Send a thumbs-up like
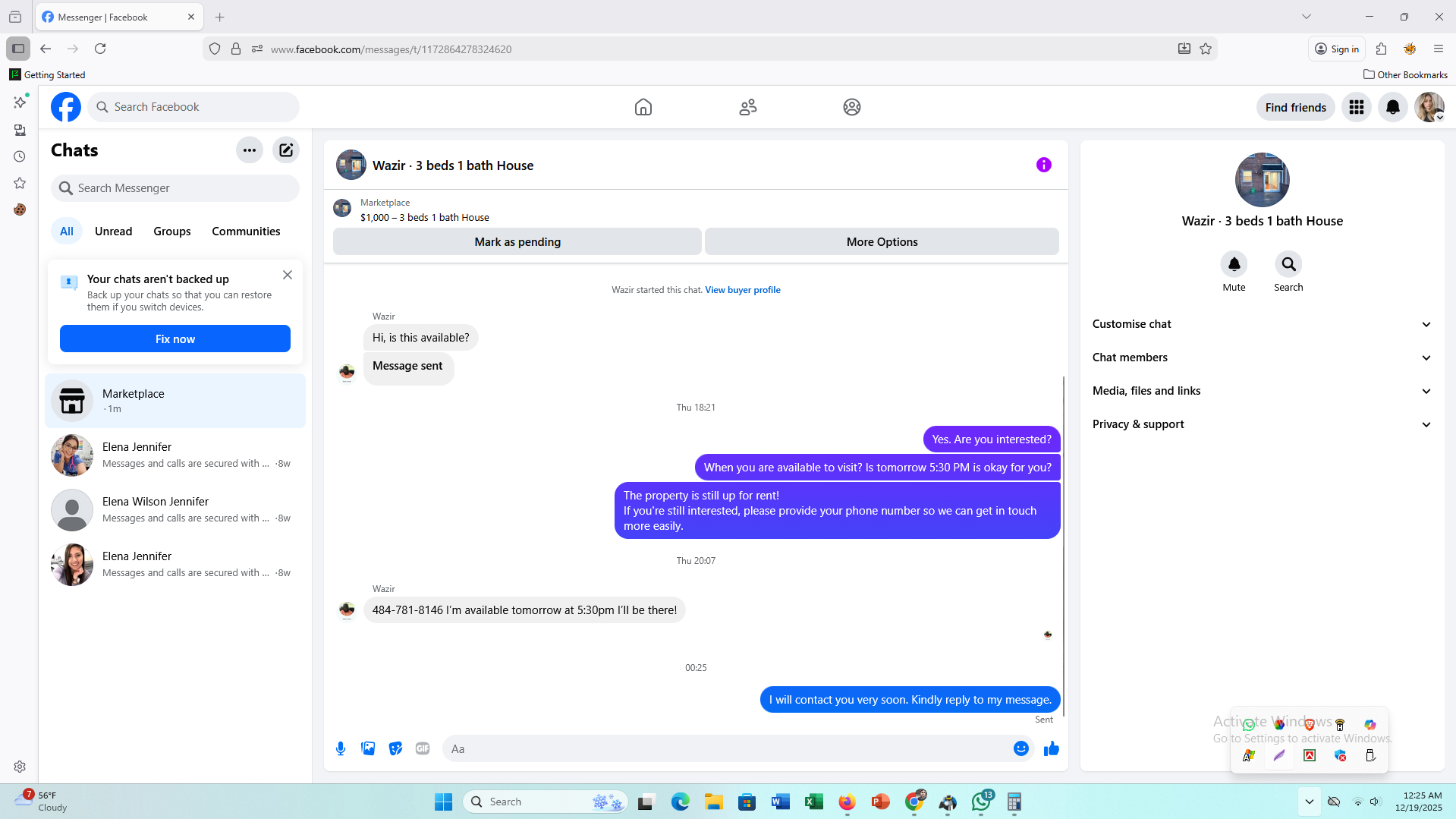 pos(1052,749)
